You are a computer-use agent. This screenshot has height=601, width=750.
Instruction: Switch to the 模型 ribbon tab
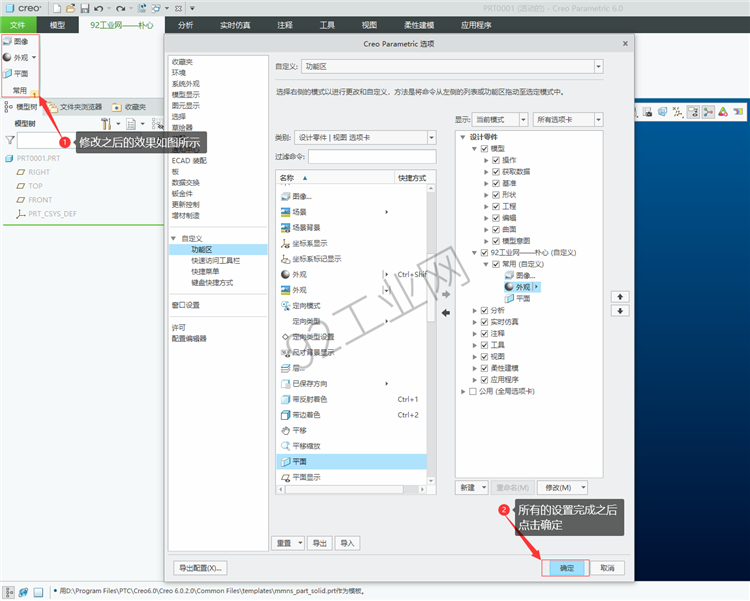57,25
